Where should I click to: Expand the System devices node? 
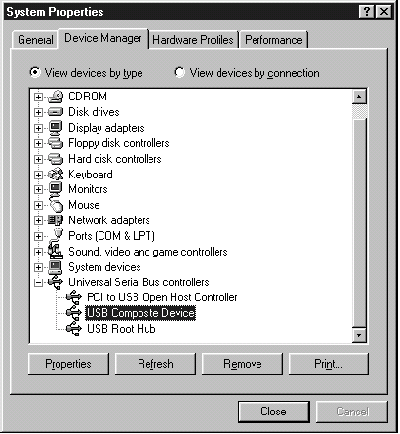[38, 267]
